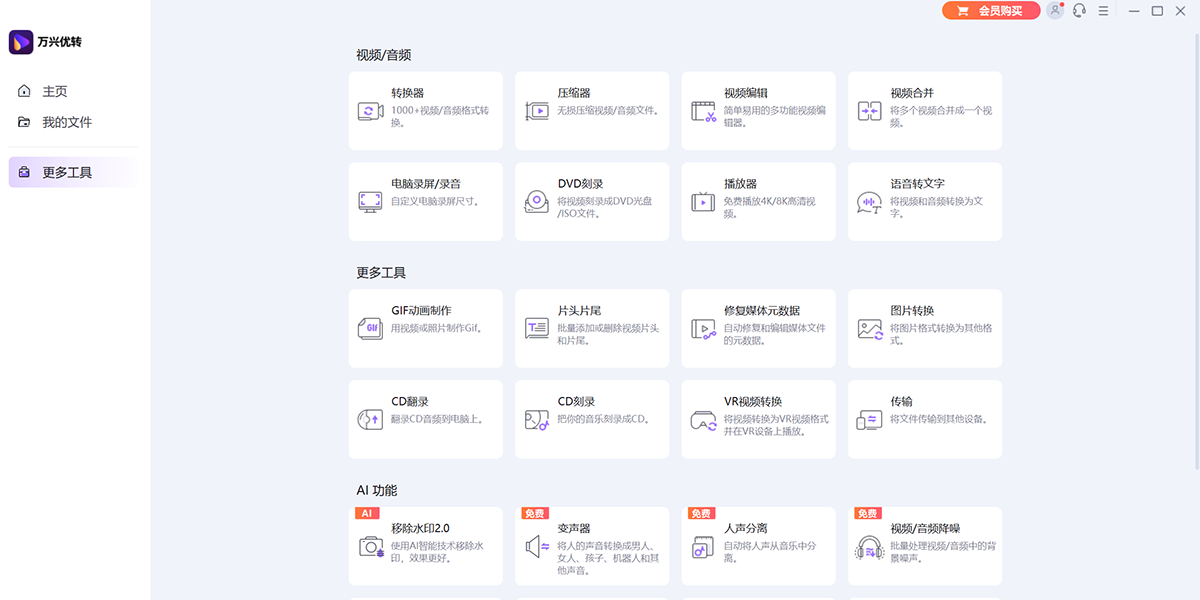Select the 视频合并 merger icon
1200x600 pixels.
(x=869, y=111)
